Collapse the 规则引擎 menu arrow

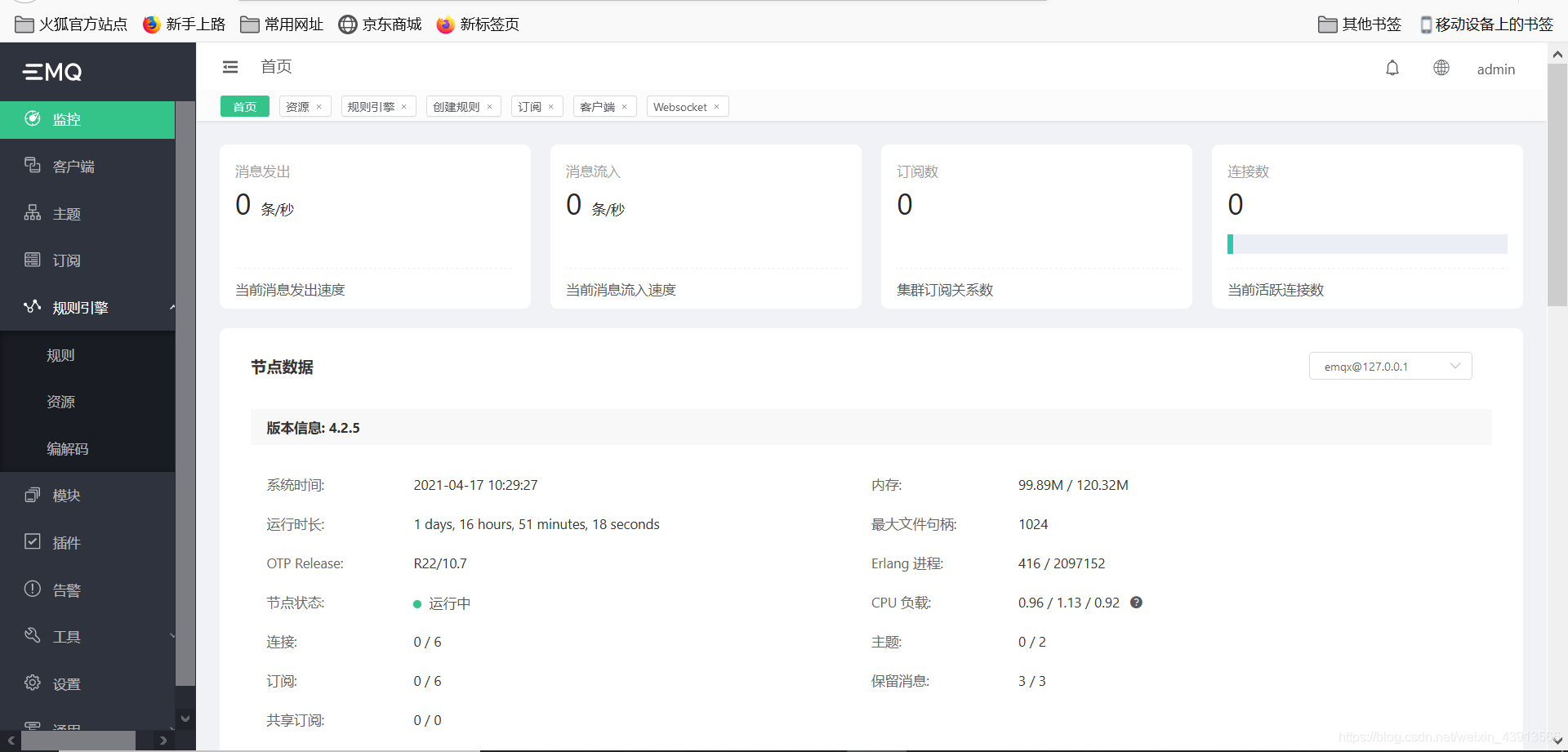tap(172, 307)
